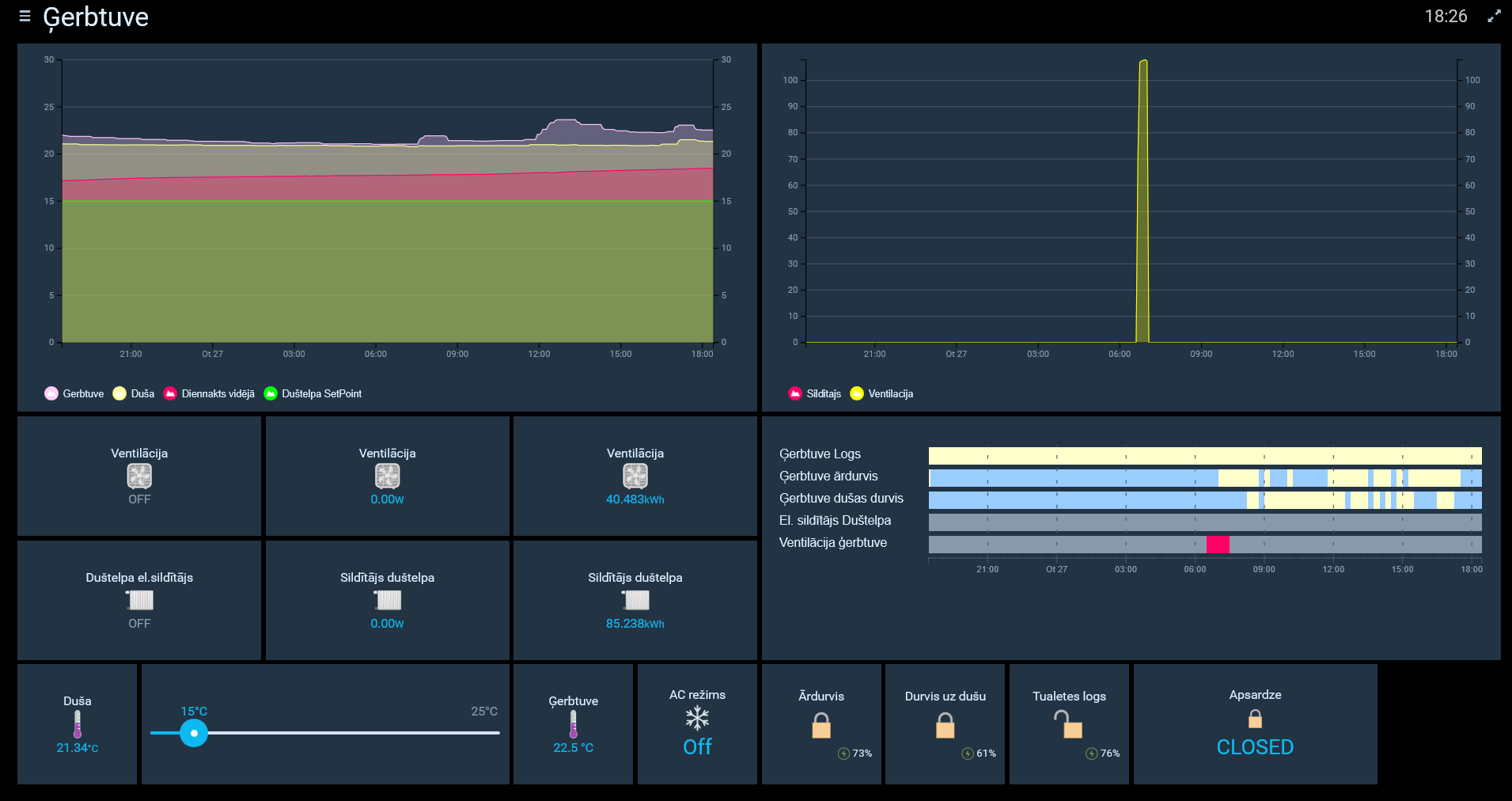Toggle the AC režīms snowflake control

(697, 719)
